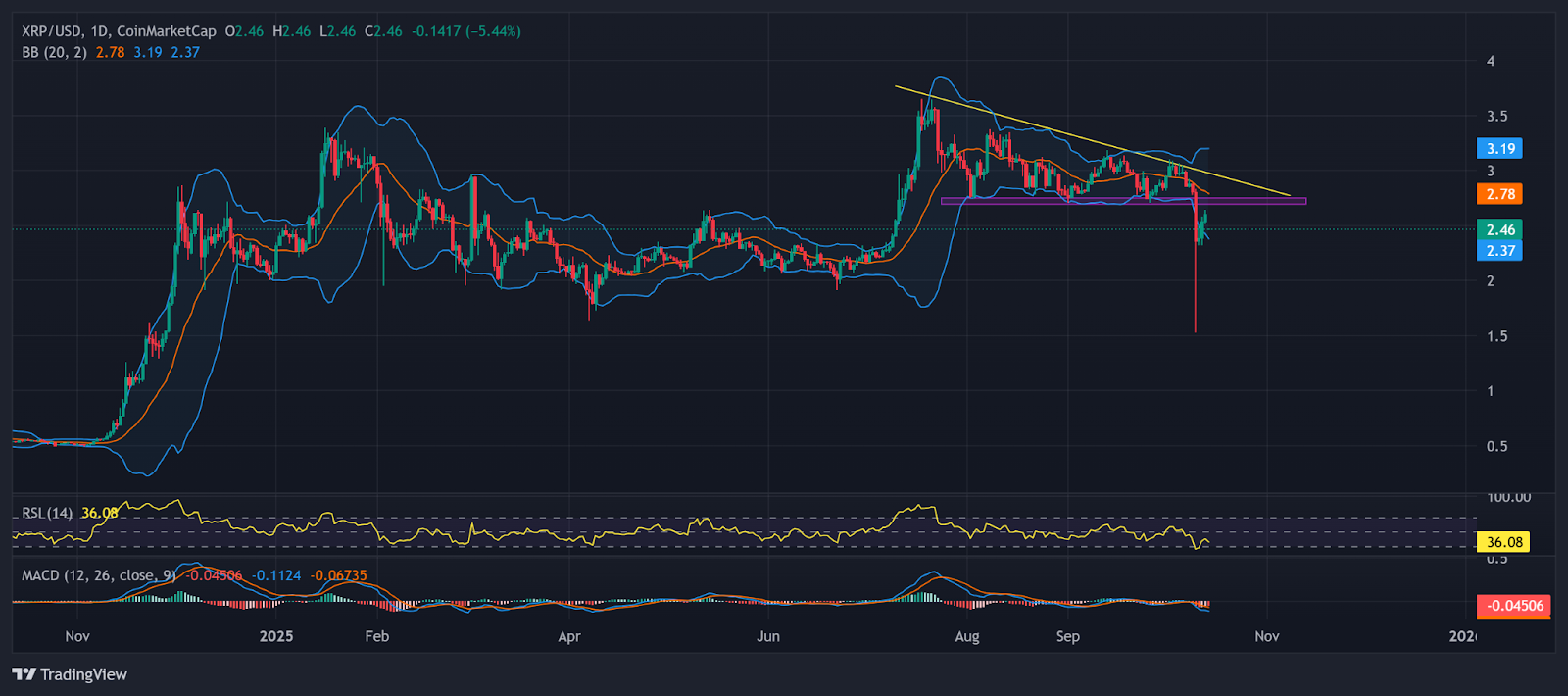Click the 3.5 level on price axis
Image resolution: width=1568 pixels, height=696 pixels.
pos(1496,116)
